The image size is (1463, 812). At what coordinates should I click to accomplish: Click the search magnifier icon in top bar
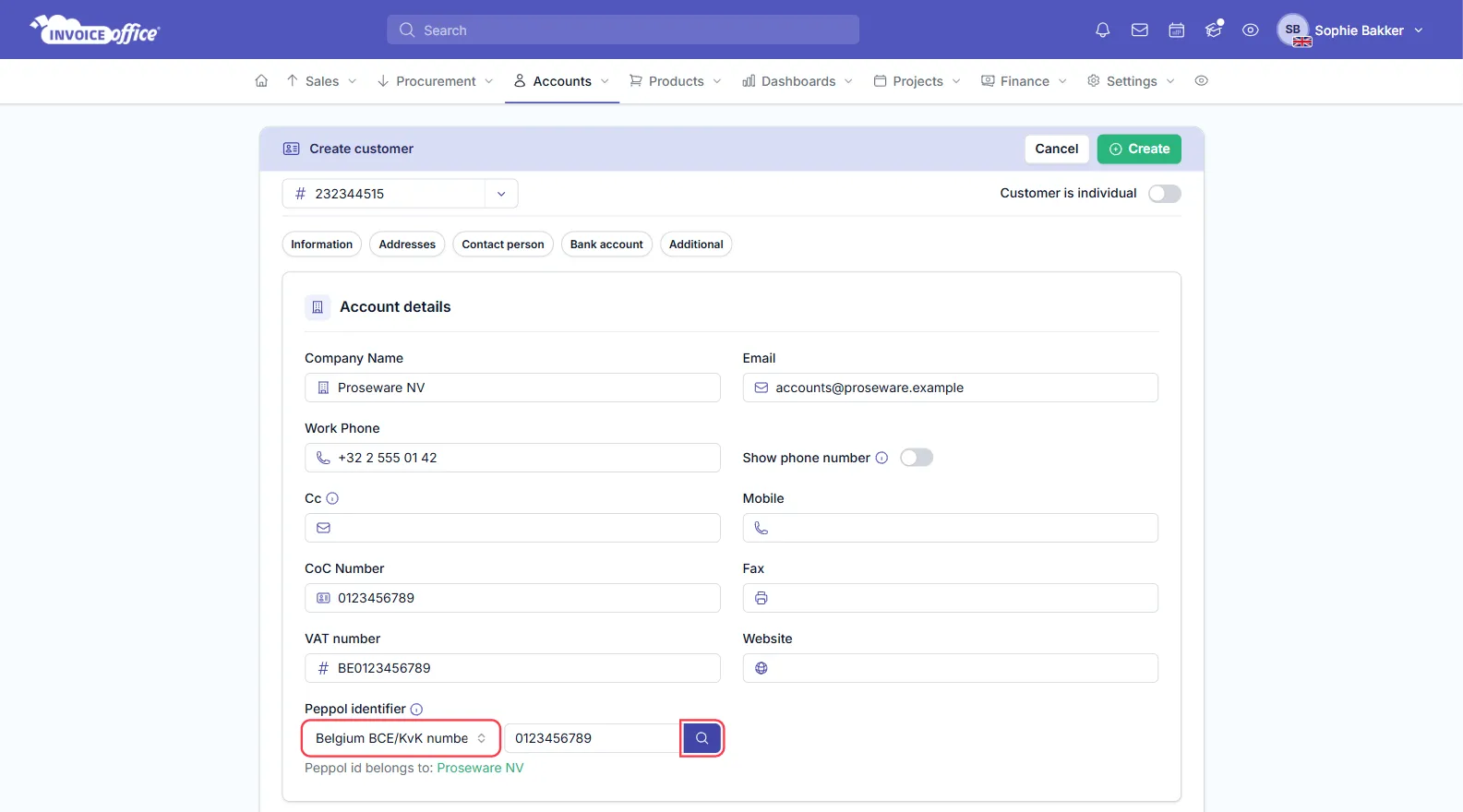click(407, 30)
